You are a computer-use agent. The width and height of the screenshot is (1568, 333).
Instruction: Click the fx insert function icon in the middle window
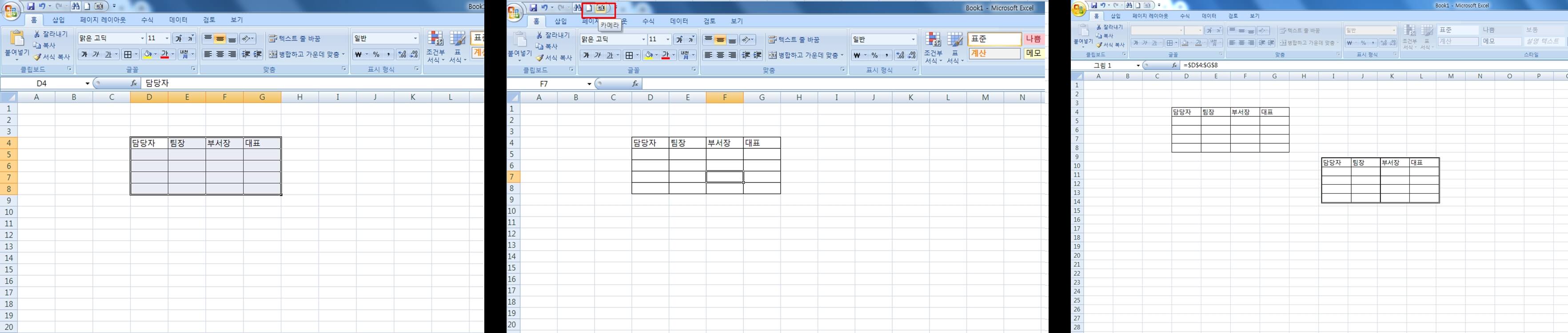pyautogui.click(x=635, y=84)
